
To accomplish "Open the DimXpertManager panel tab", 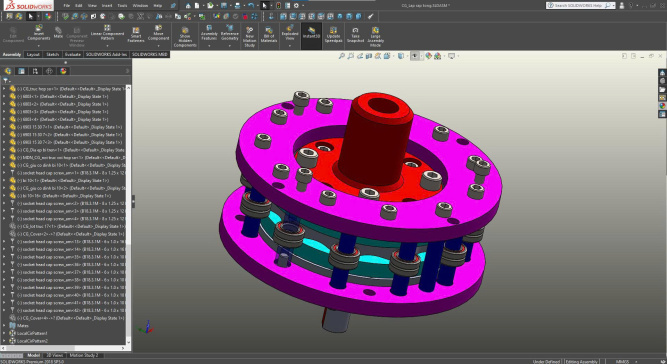I will [x=49, y=71].
